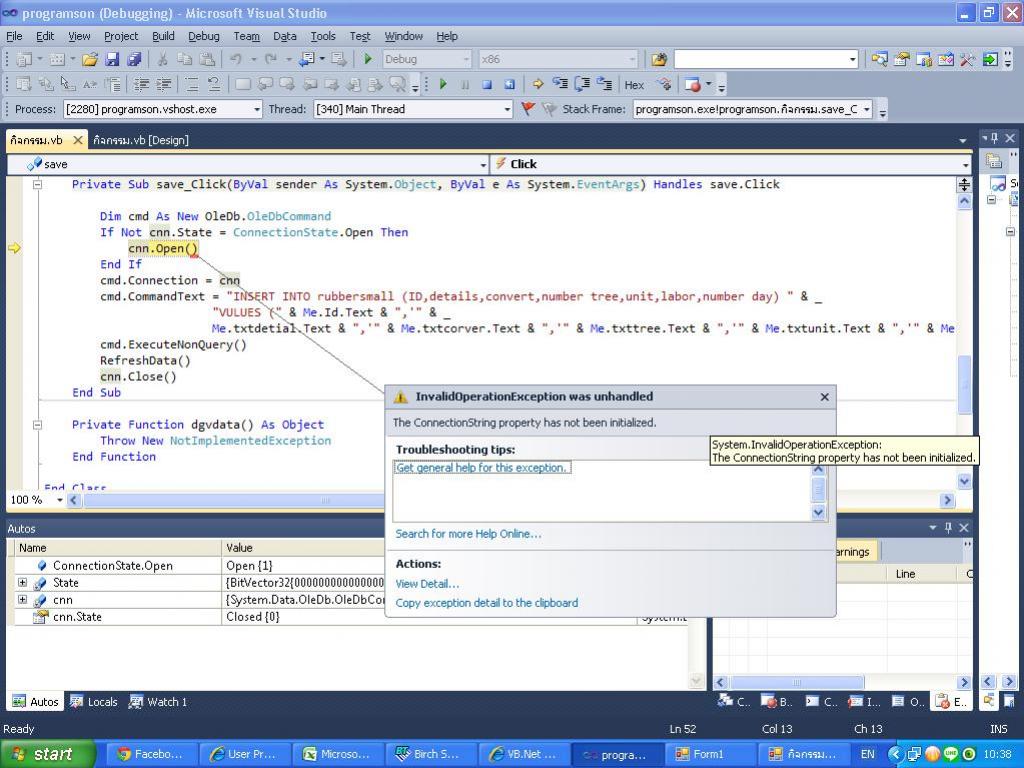
Task: Open the Tools menu
Action: click(323, 36)
